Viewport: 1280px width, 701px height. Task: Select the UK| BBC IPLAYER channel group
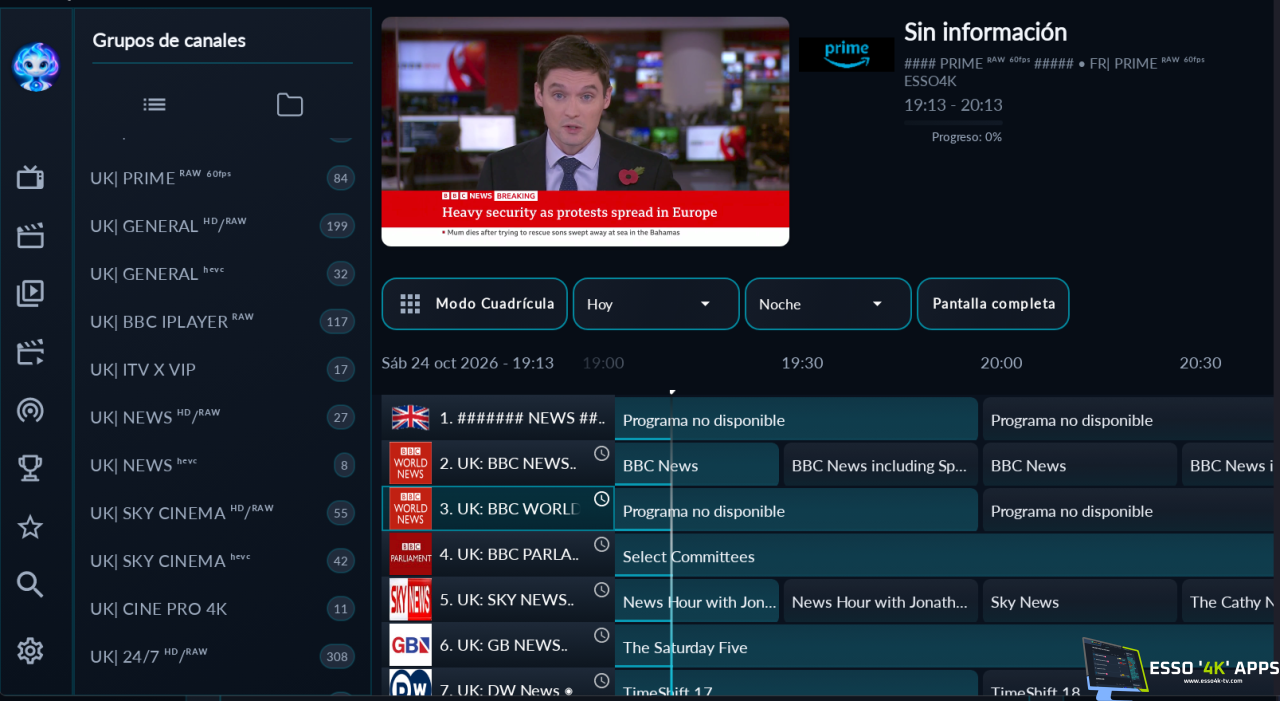click(x=222, y=321)
